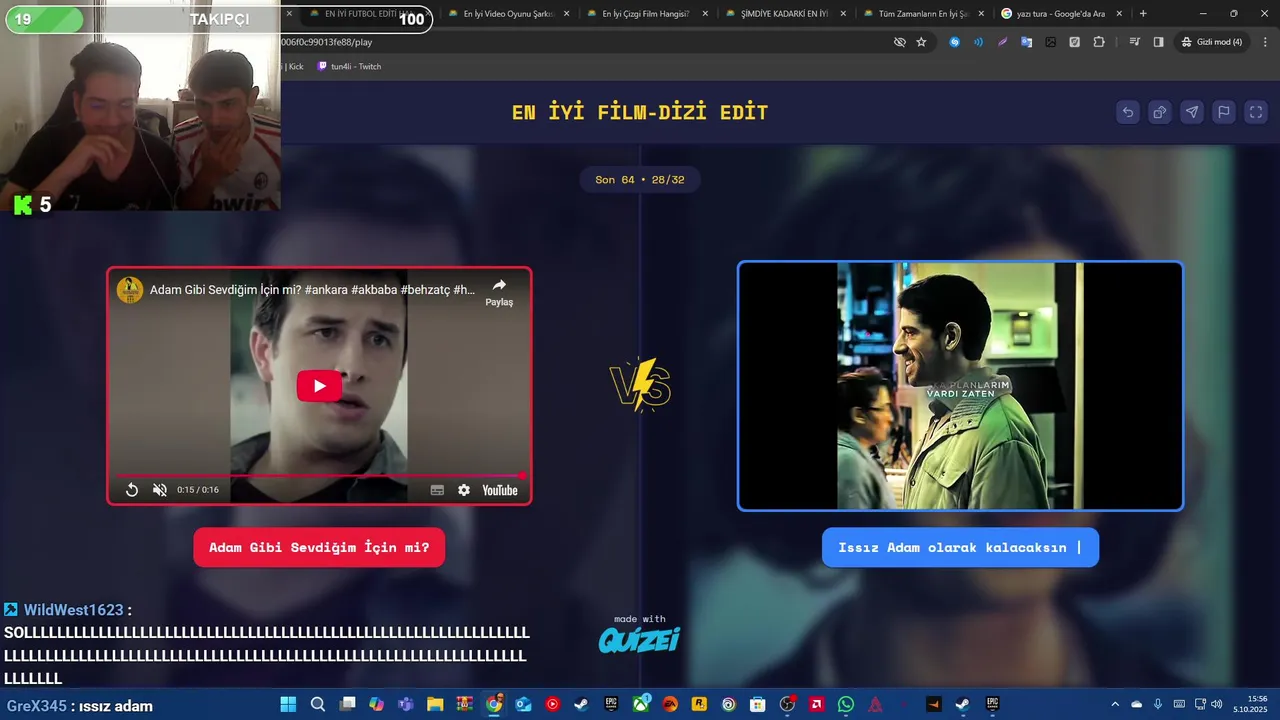Open Microsoft Store from the taskbar

tap(758, 704)
